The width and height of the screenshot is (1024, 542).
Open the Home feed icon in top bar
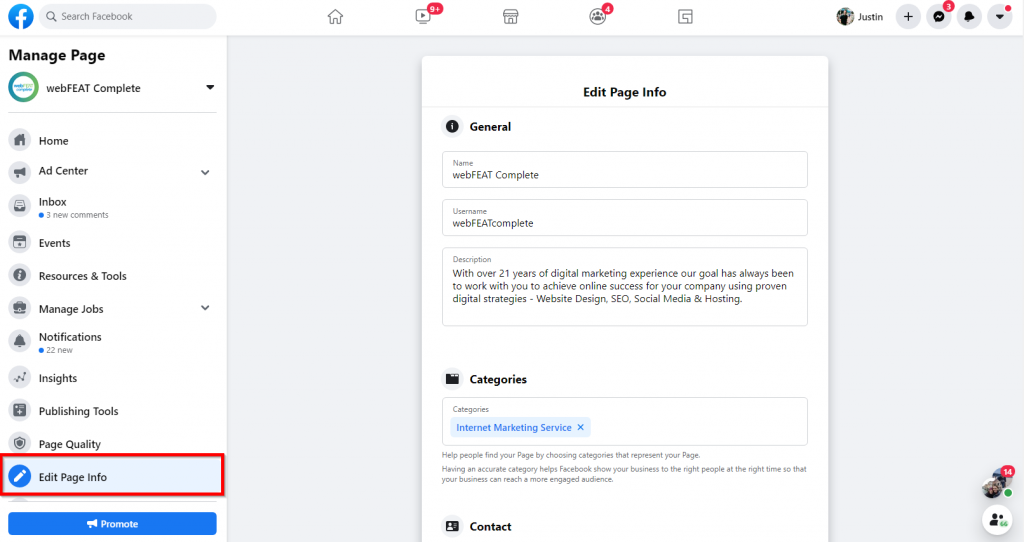[335, 17]
